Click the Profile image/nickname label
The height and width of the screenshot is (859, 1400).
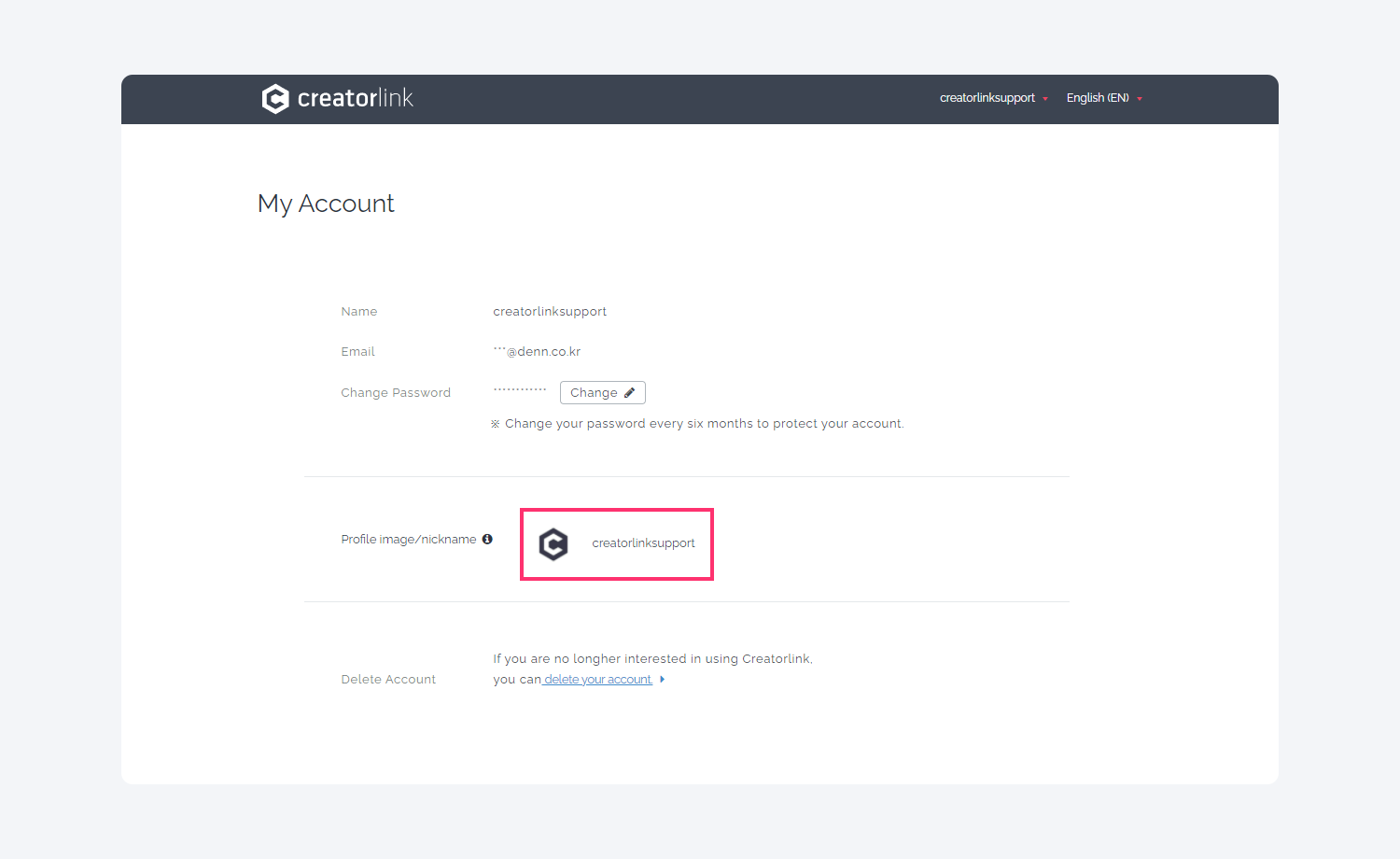click(409, 540)
